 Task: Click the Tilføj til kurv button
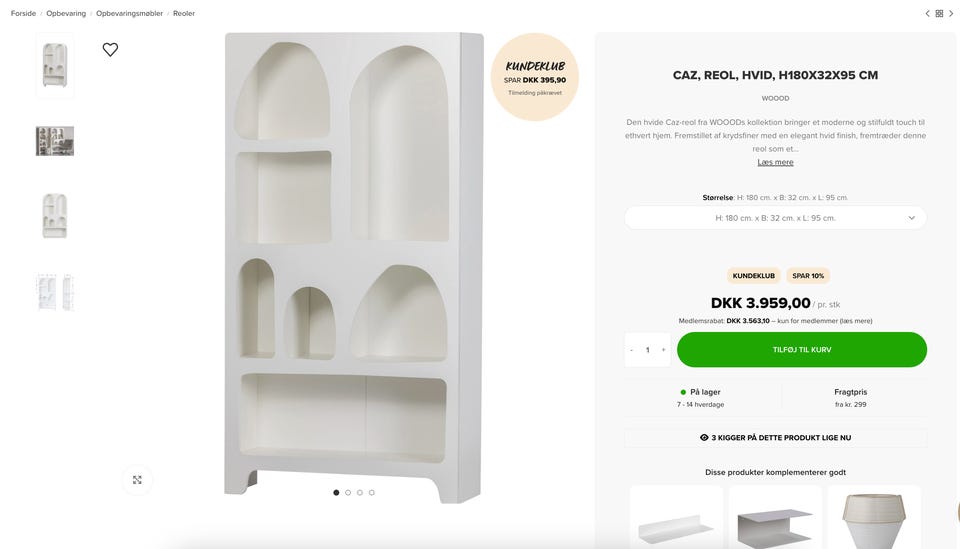click(x=801, y=349)
